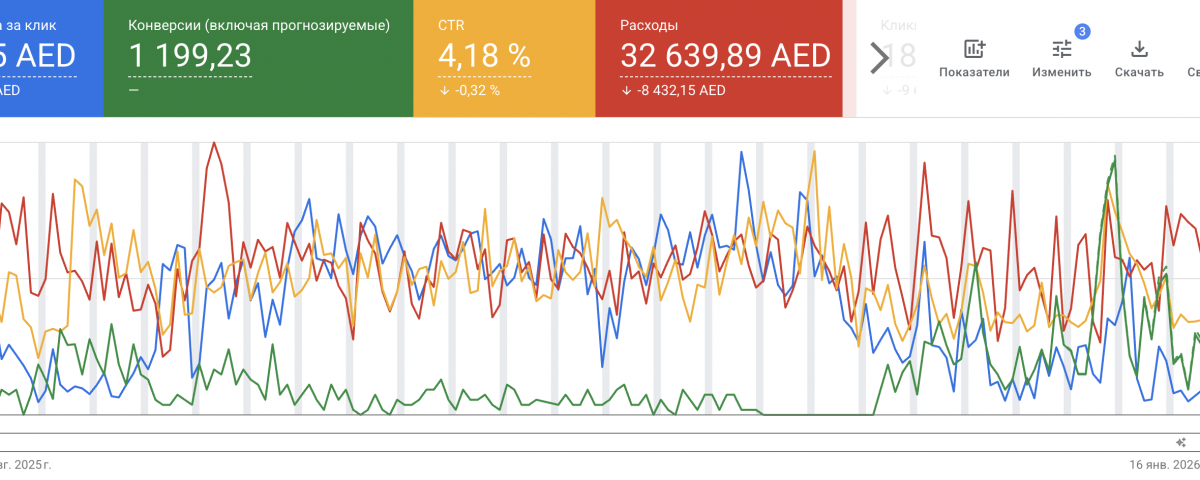Select the blue cost per click card
The height and width of the screenshot is (480, 1200).
point(50,58)
